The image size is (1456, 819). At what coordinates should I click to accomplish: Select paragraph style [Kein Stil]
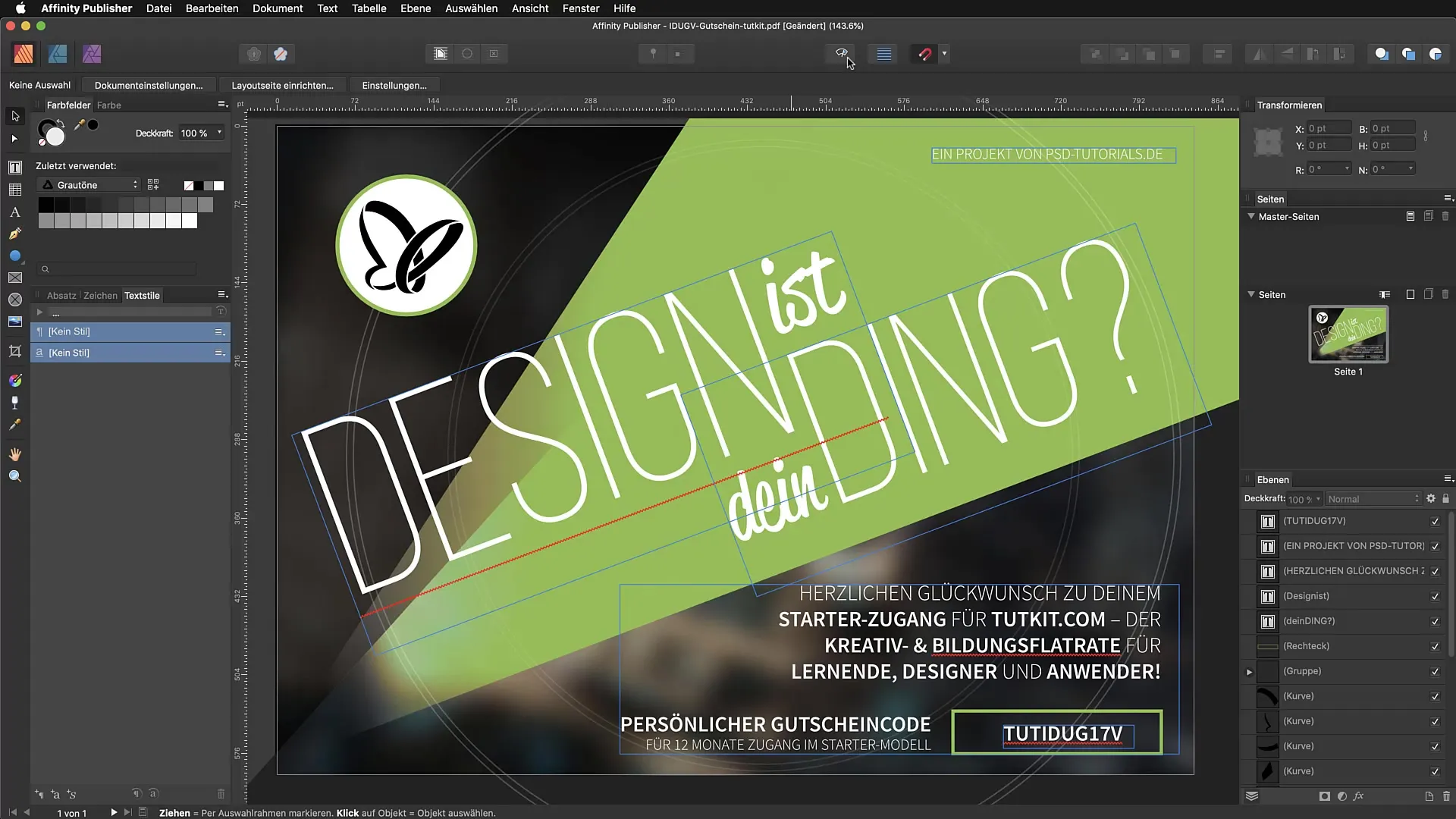click(130, 331)
